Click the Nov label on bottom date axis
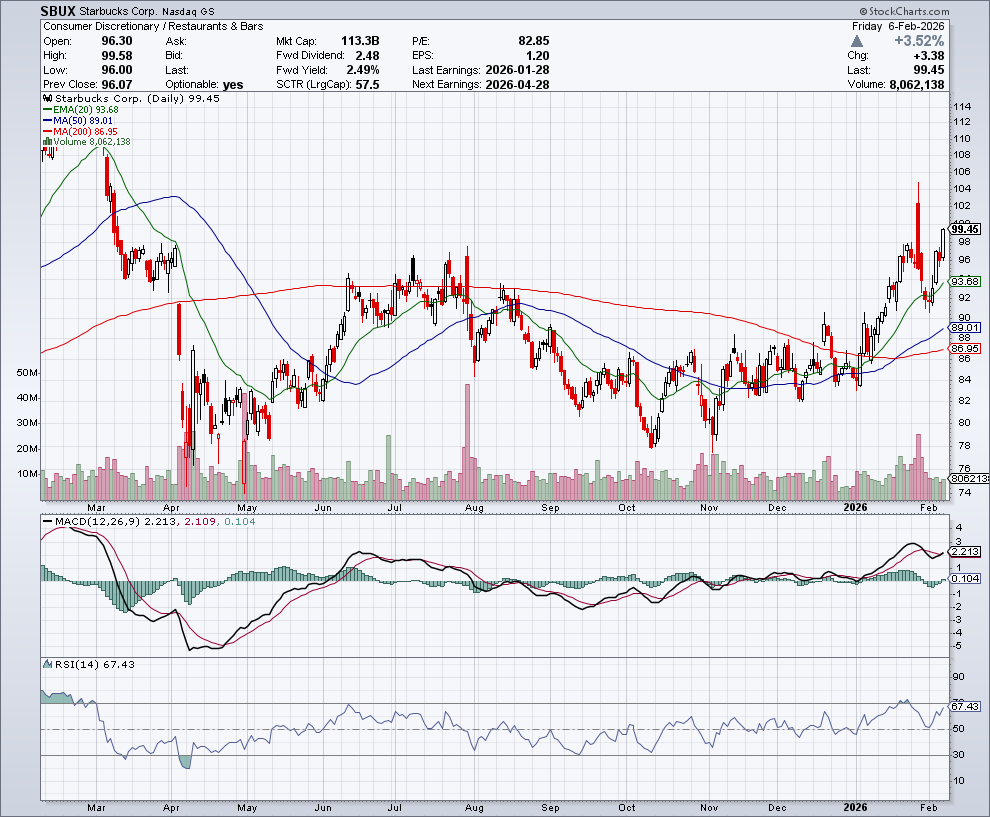The height and width of the screenshot is (817, 990). (x=709, y=808)
